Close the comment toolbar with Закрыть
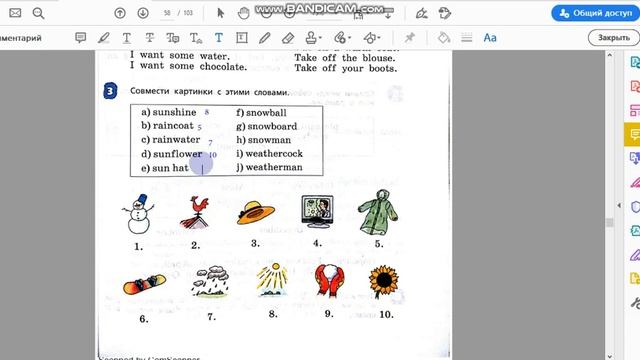The image size is (640, 360). pos(613,38)
